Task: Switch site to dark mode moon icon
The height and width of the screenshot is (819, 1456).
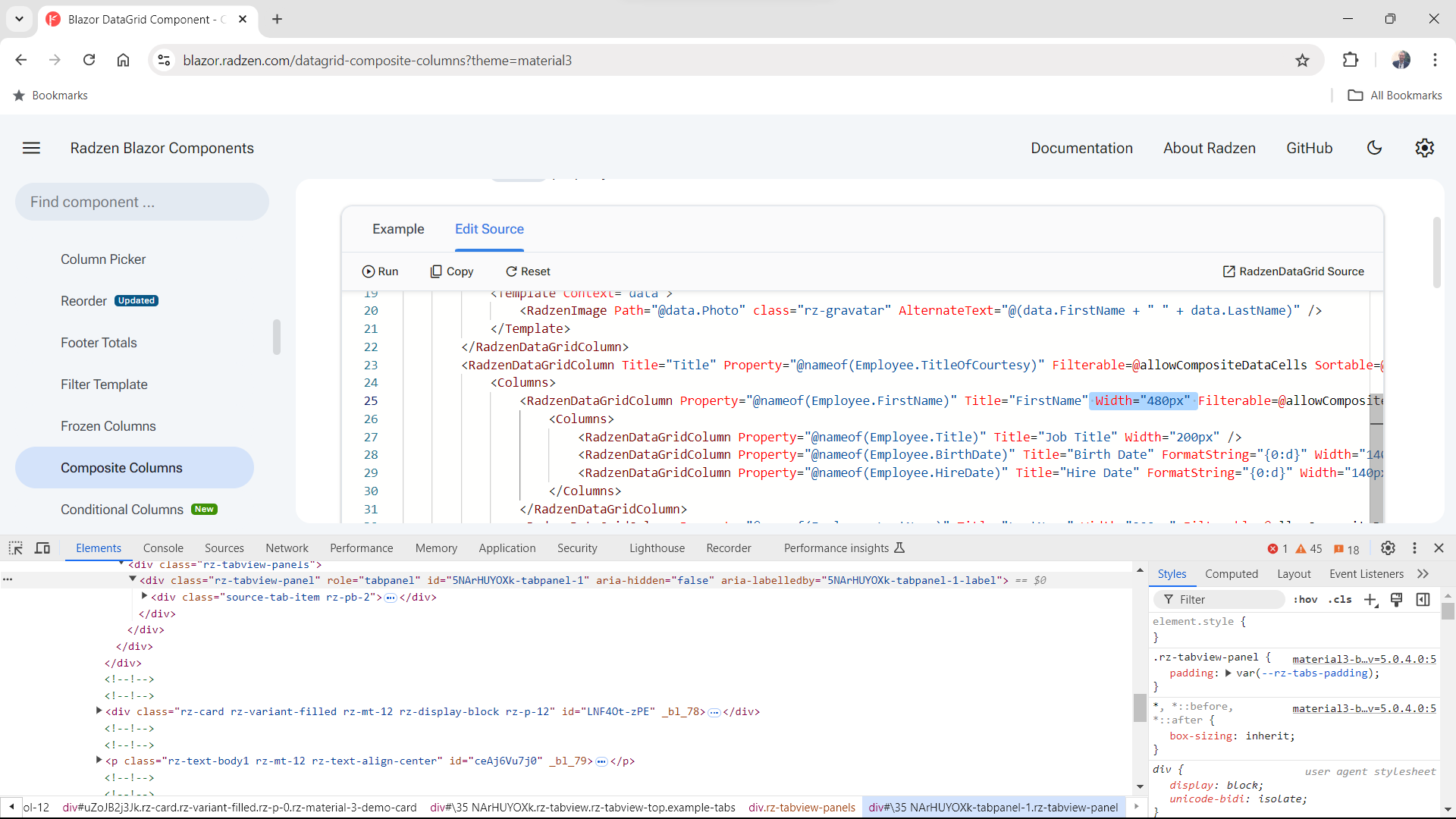Action: pyautogui.click(x=1374, y=148)
